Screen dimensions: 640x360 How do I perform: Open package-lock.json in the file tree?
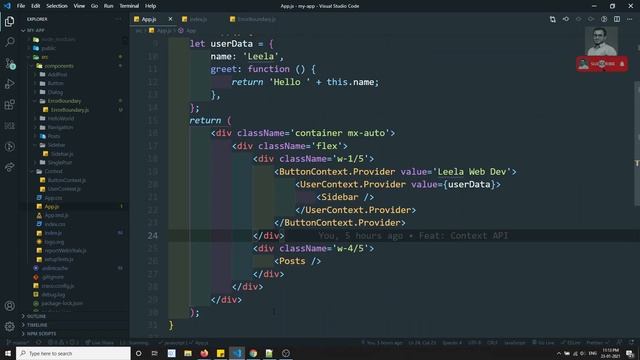(62, 303)
